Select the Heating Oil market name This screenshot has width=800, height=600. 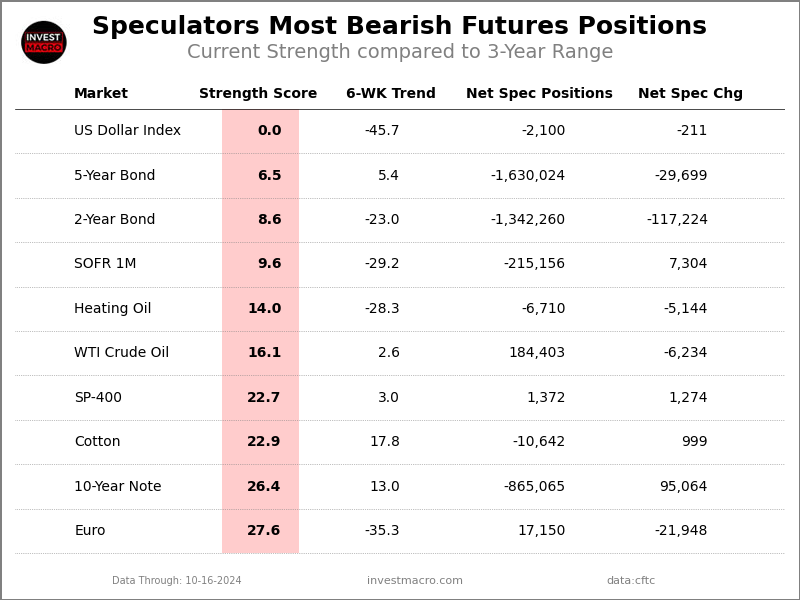(x=113, y=309)
